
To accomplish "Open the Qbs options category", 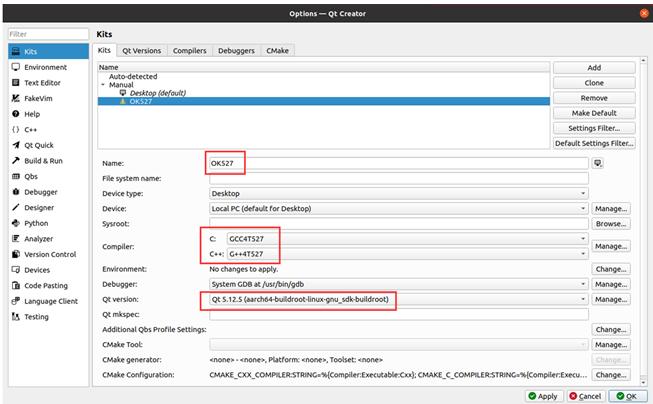I will point(48,177).
